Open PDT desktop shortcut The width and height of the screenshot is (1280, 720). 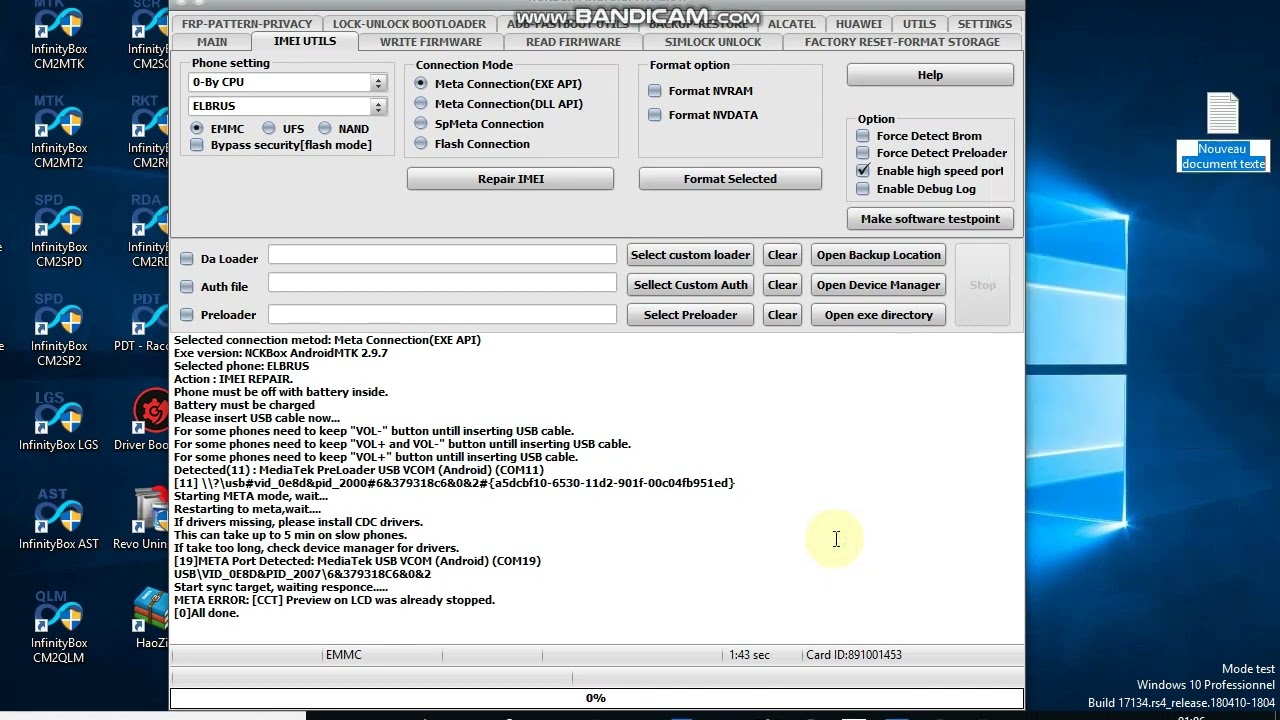coord(147,323)
